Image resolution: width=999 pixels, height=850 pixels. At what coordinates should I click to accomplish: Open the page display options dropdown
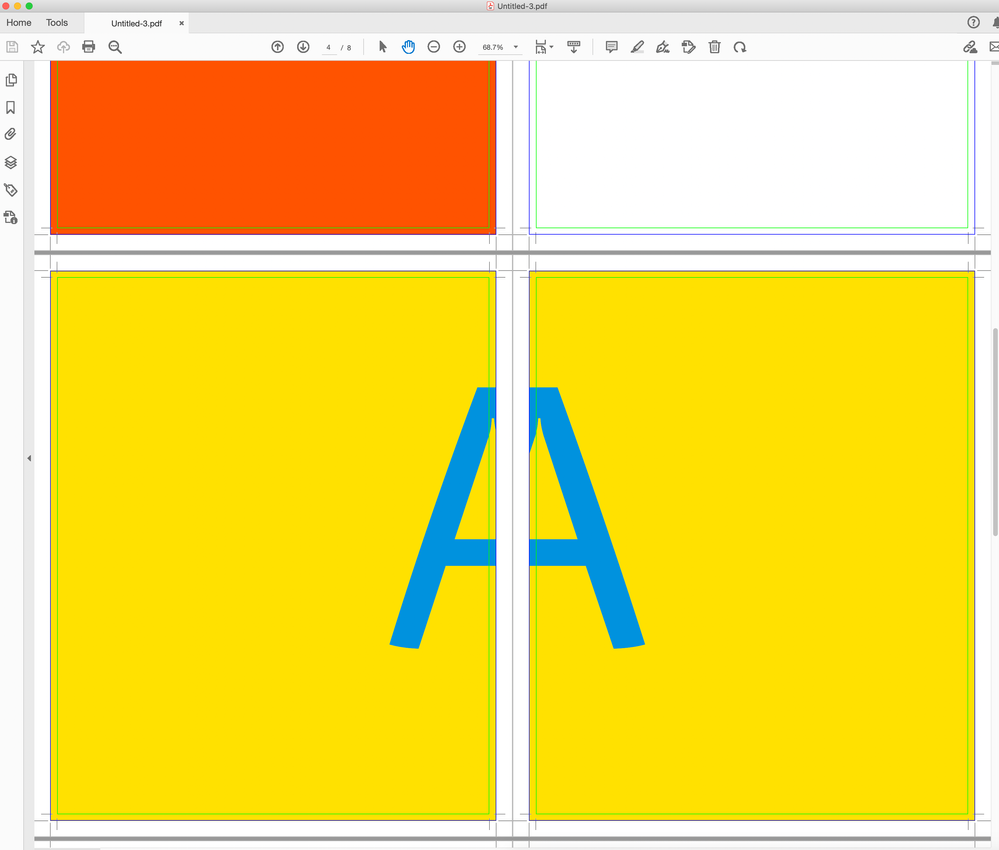(545, 46)
